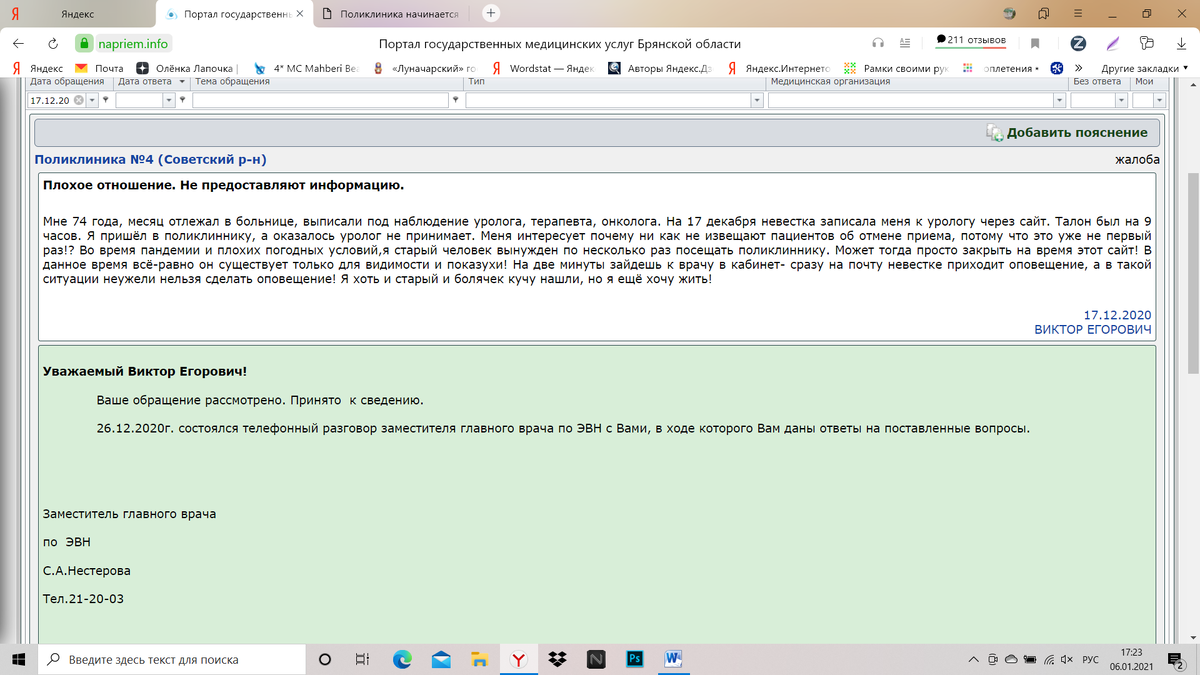Close the Портал государственных tab
Screen dimensions: 1200x675
coord(300,14)
